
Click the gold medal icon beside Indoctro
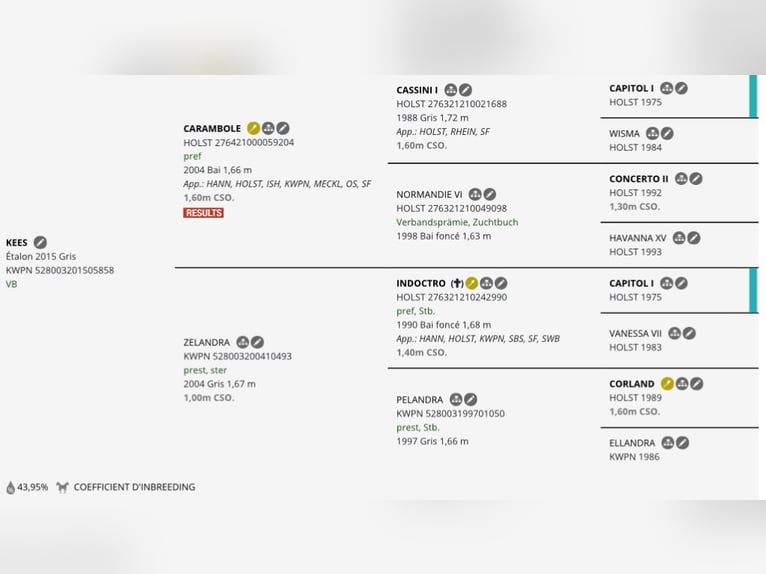point(472,283)
